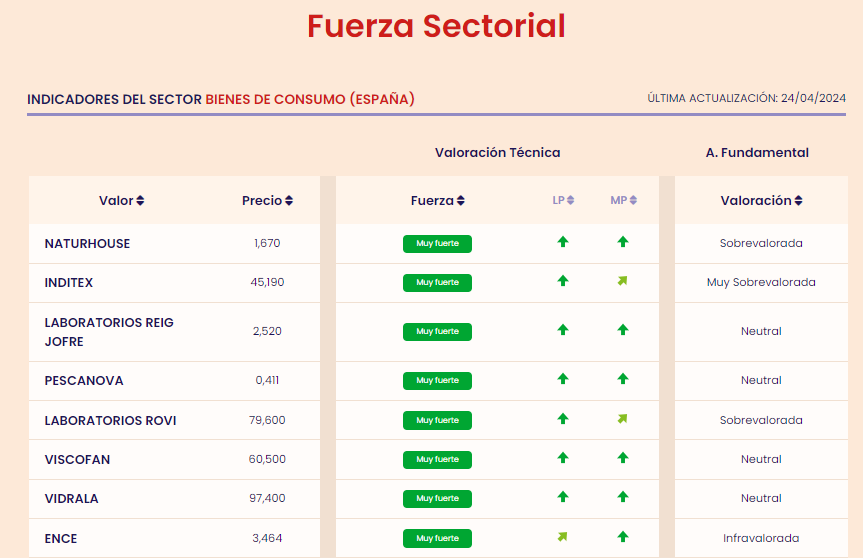Sort by MP column header
The height and width of the screenshot is (558, 863).
coord(623,200)
